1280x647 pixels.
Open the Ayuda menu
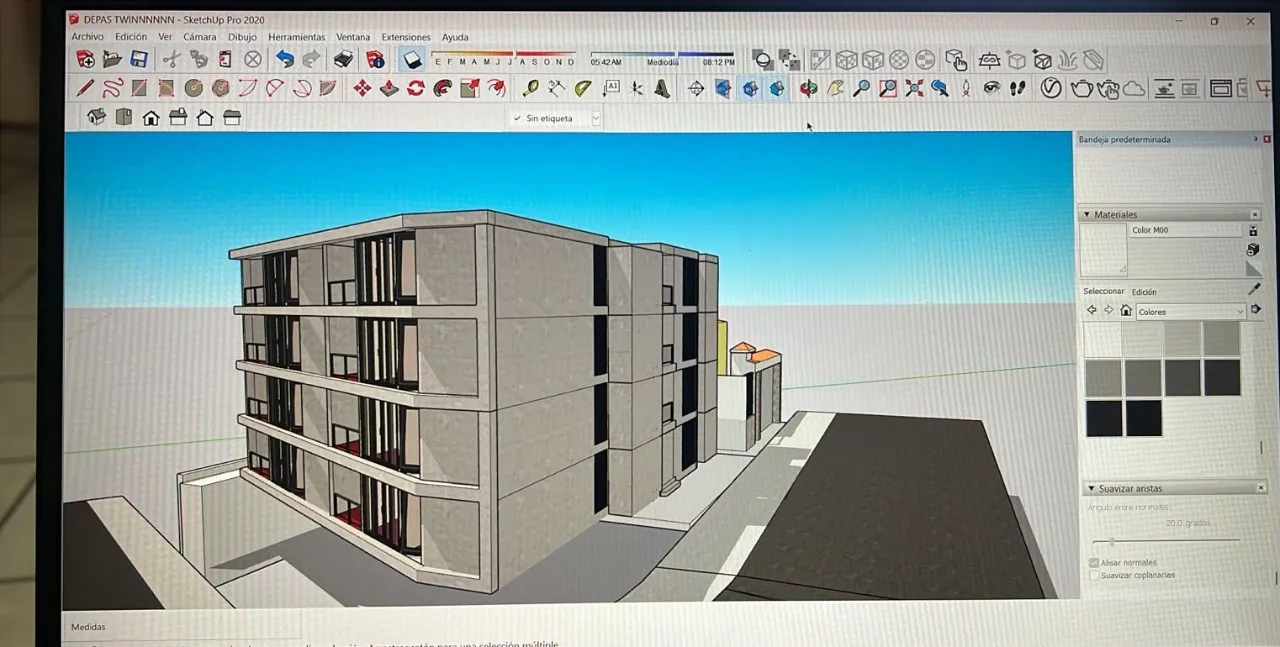click(455, 37)
